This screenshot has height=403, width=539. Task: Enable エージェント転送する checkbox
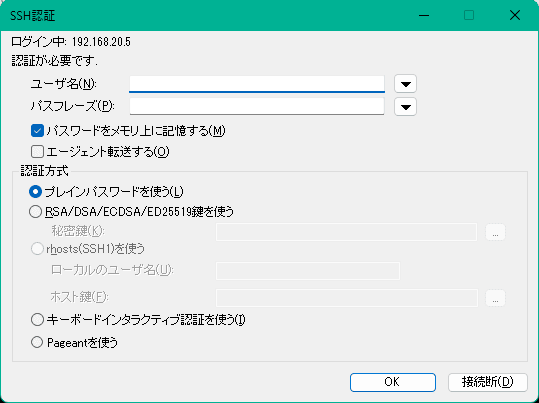coord(37,152)
